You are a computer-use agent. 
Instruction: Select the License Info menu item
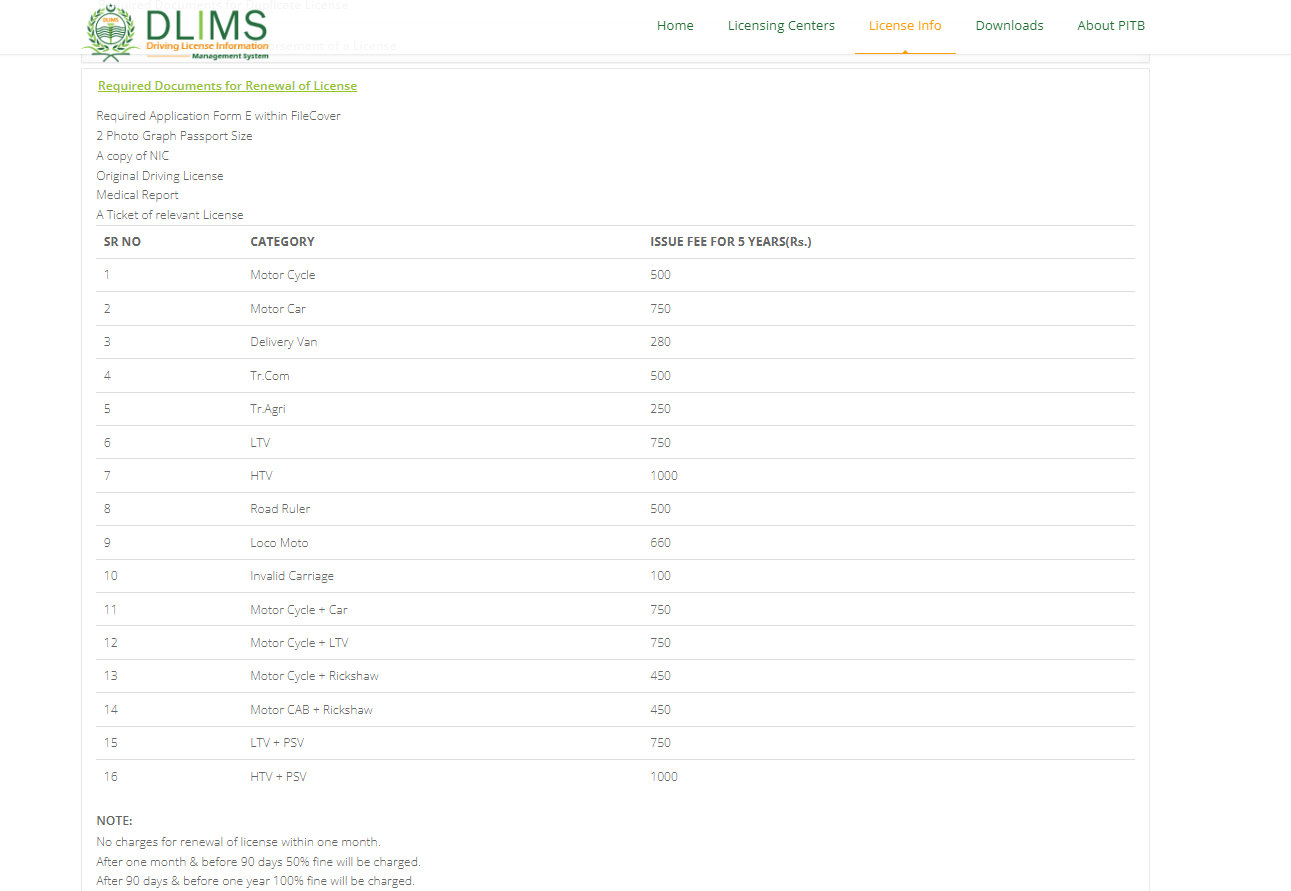point(905,26)
